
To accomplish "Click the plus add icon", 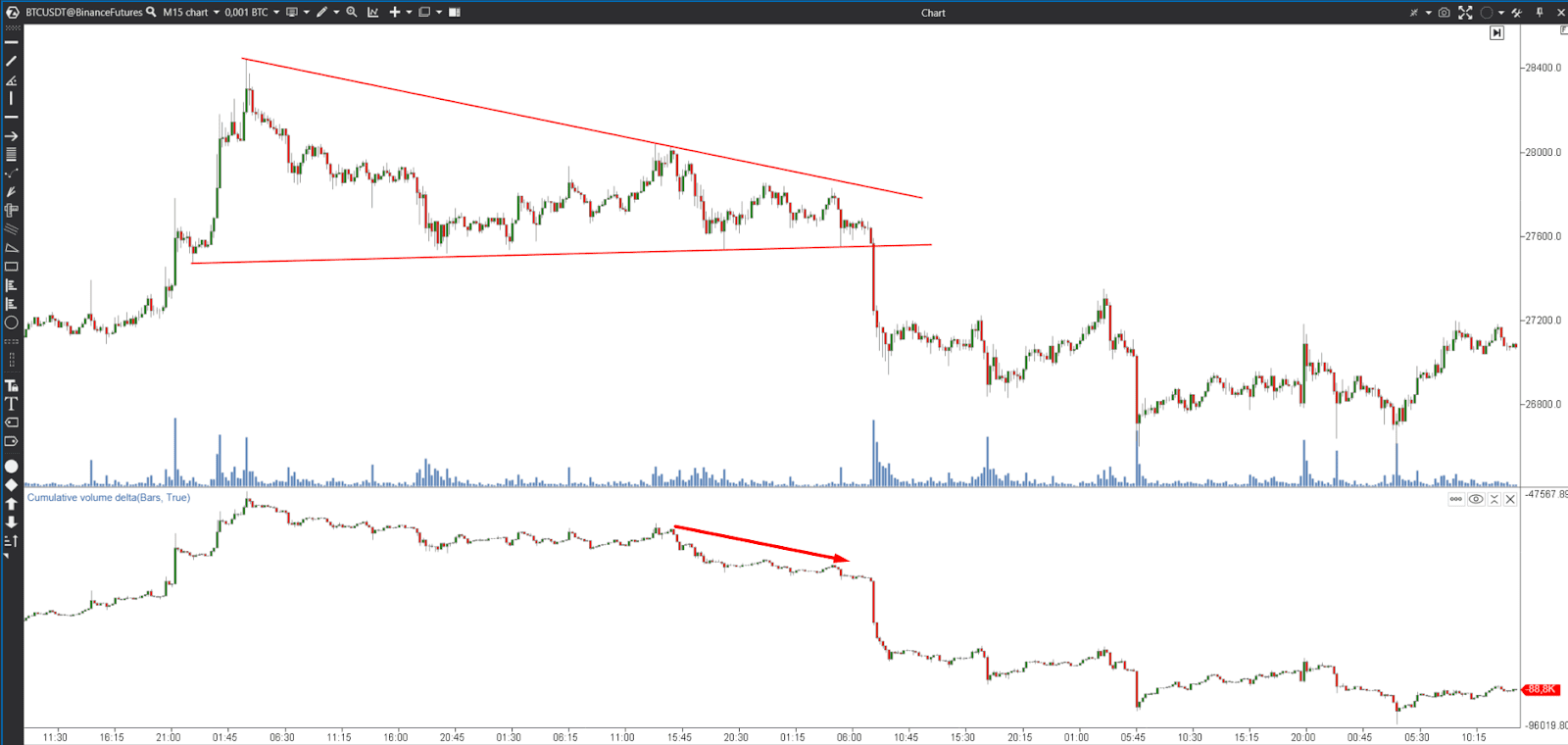I will click(x=394, y=12).
